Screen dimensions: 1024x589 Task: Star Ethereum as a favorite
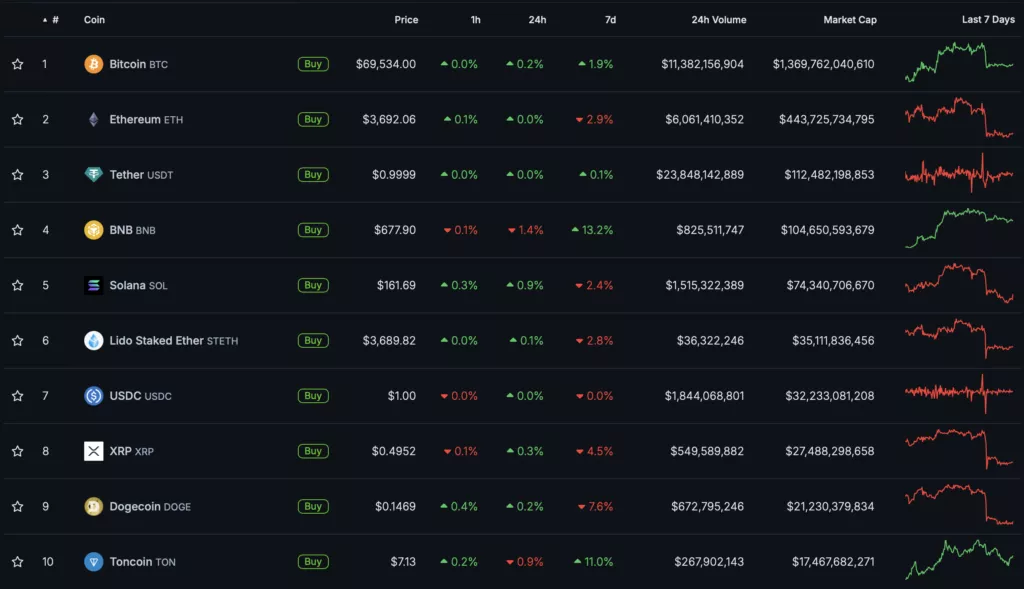point(18,119)
